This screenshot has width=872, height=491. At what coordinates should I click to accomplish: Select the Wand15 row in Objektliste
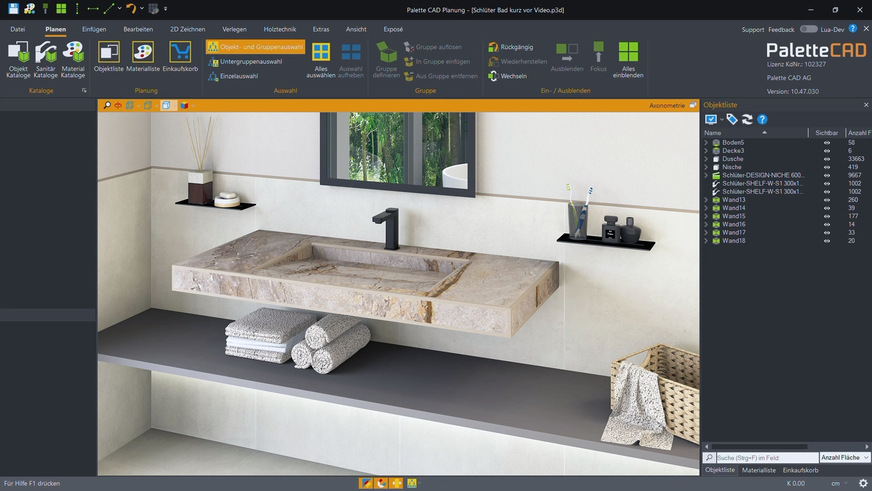[x=784, y=216]
